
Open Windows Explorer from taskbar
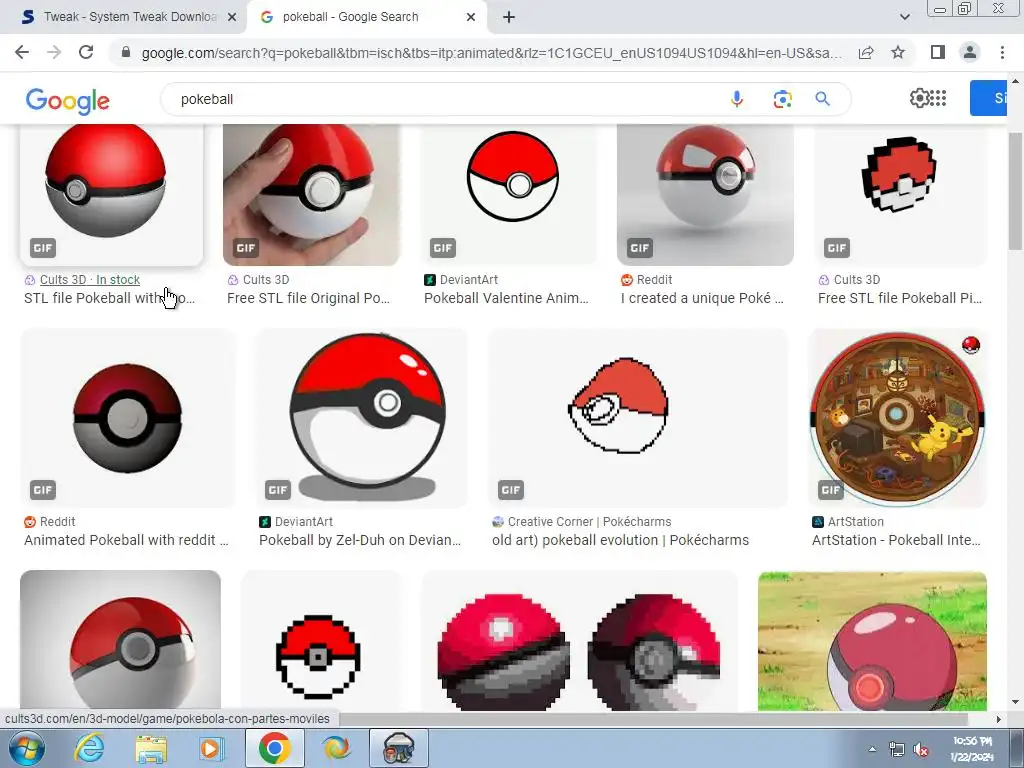[151, 748]
